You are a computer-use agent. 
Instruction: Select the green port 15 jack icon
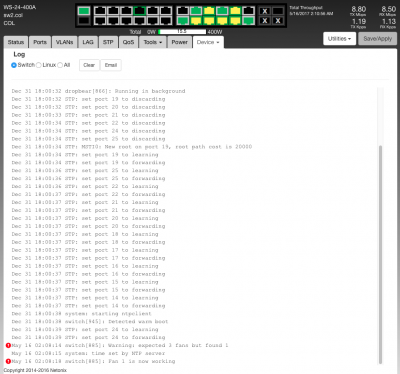coord(196,11)
